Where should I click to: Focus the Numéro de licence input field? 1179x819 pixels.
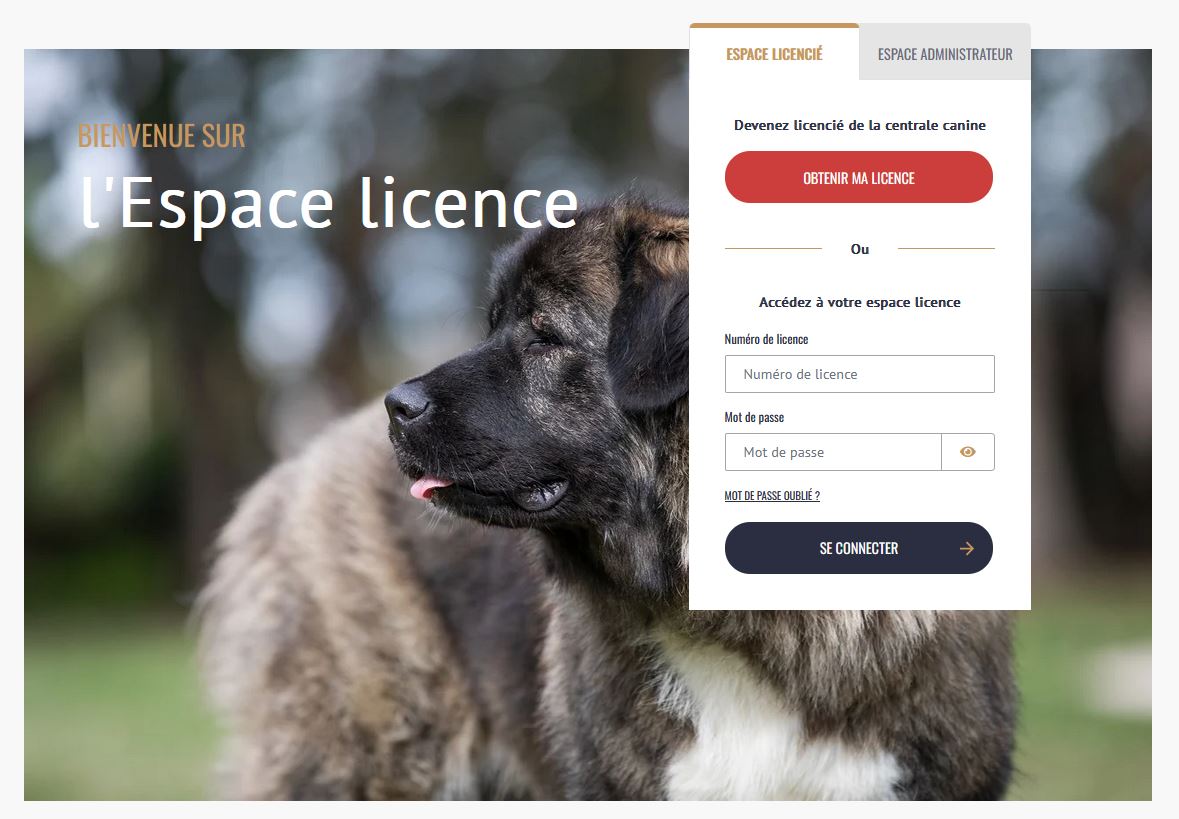click(x=859, y=374)
